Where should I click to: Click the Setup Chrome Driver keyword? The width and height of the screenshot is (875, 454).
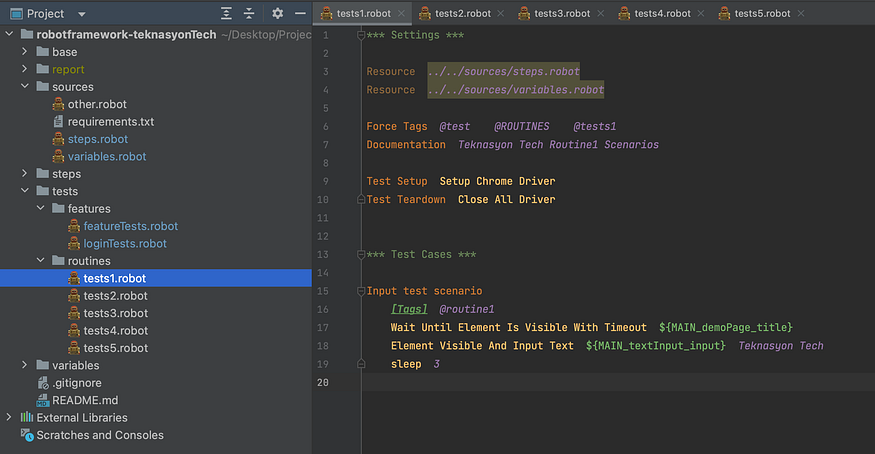pos(497,181)
